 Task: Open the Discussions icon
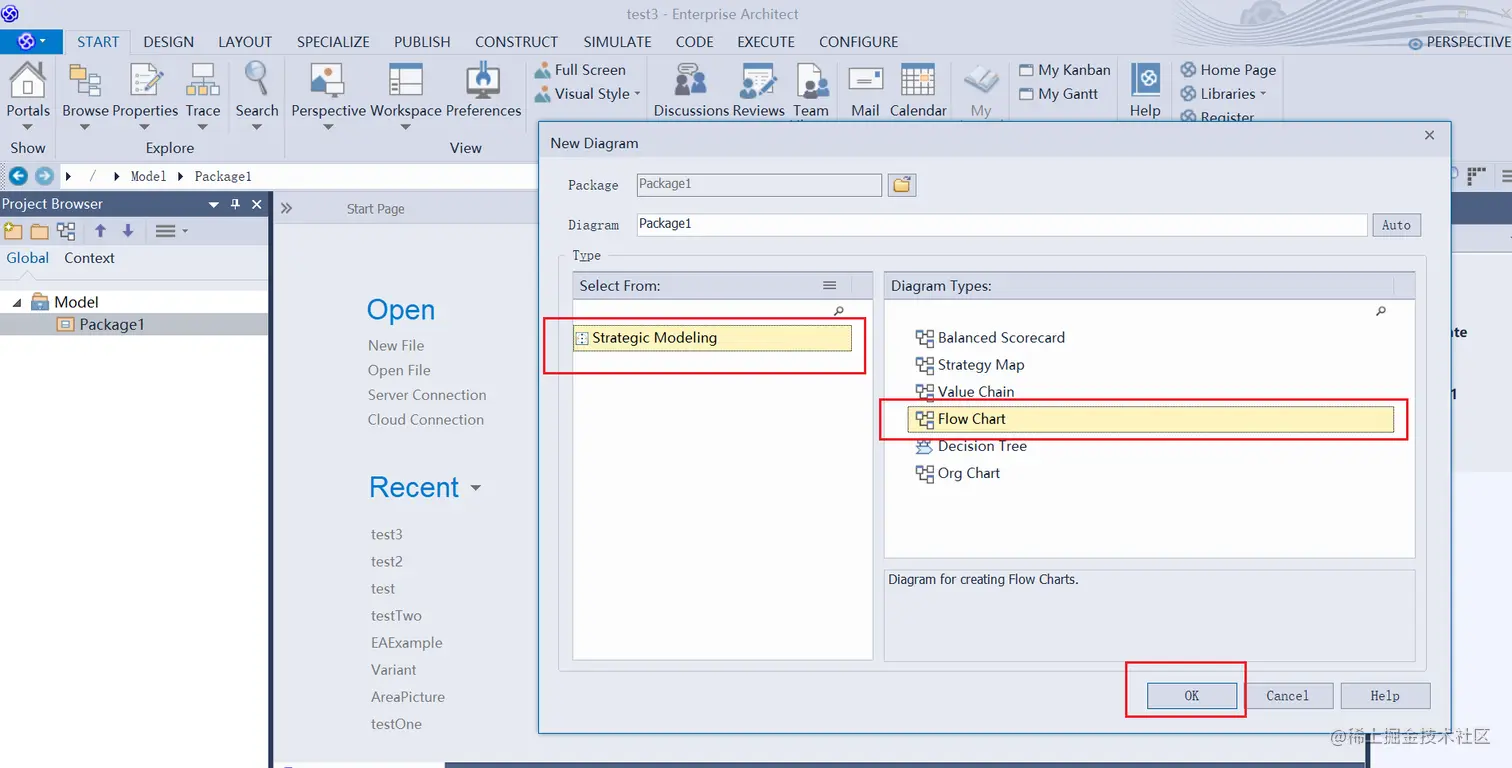(690, 79)
